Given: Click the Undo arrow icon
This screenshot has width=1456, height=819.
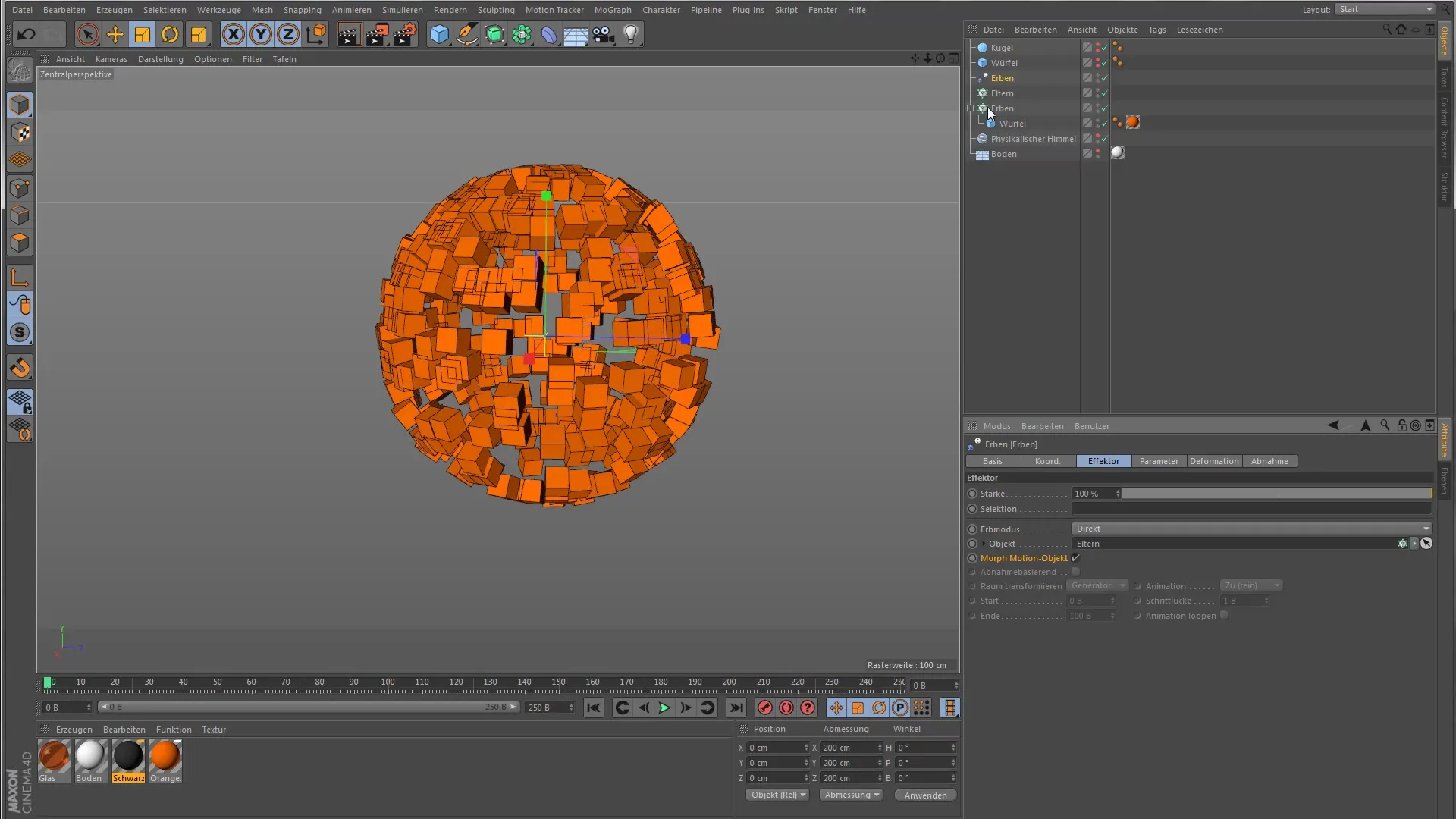Looking at the screenshot, I should tap(26, 34).
